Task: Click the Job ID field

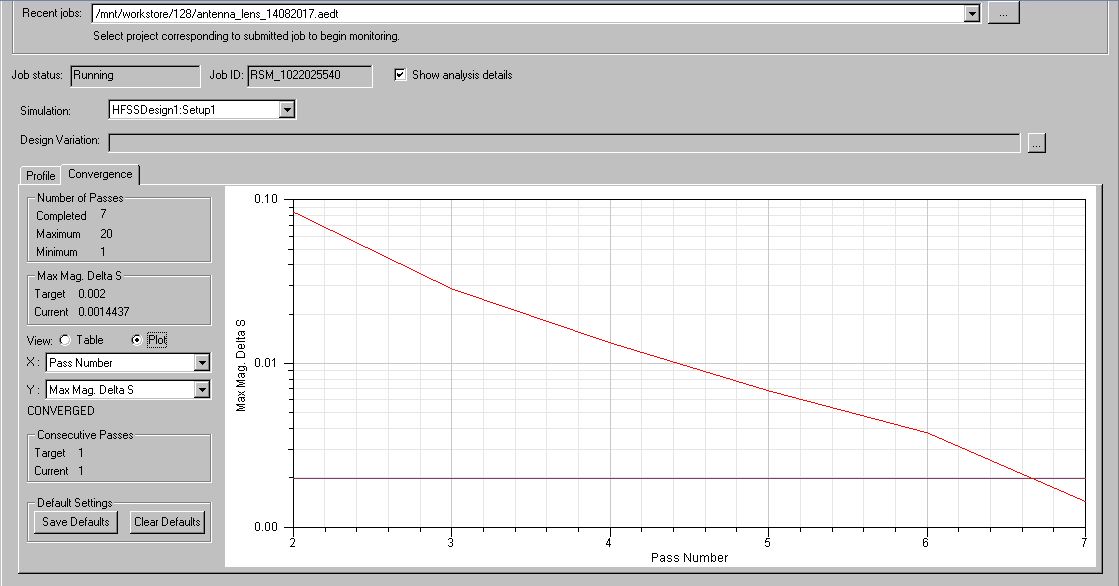Action: [x=309, y=75]
